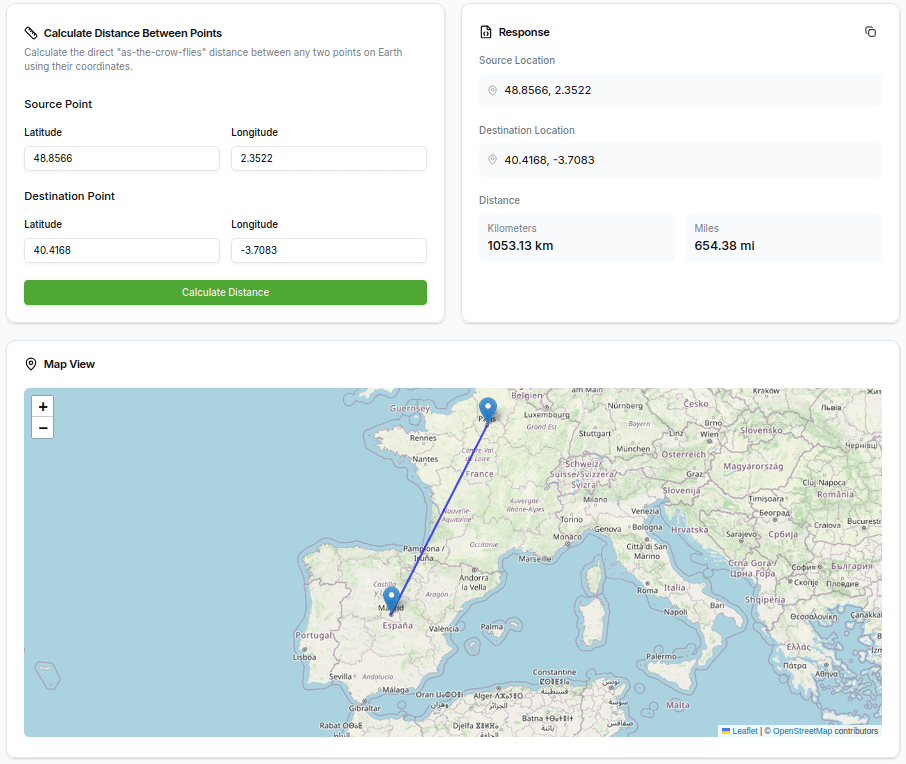Click the pin icon next to Map View
This screenshot has height=764, width=906.
(31, 364)
